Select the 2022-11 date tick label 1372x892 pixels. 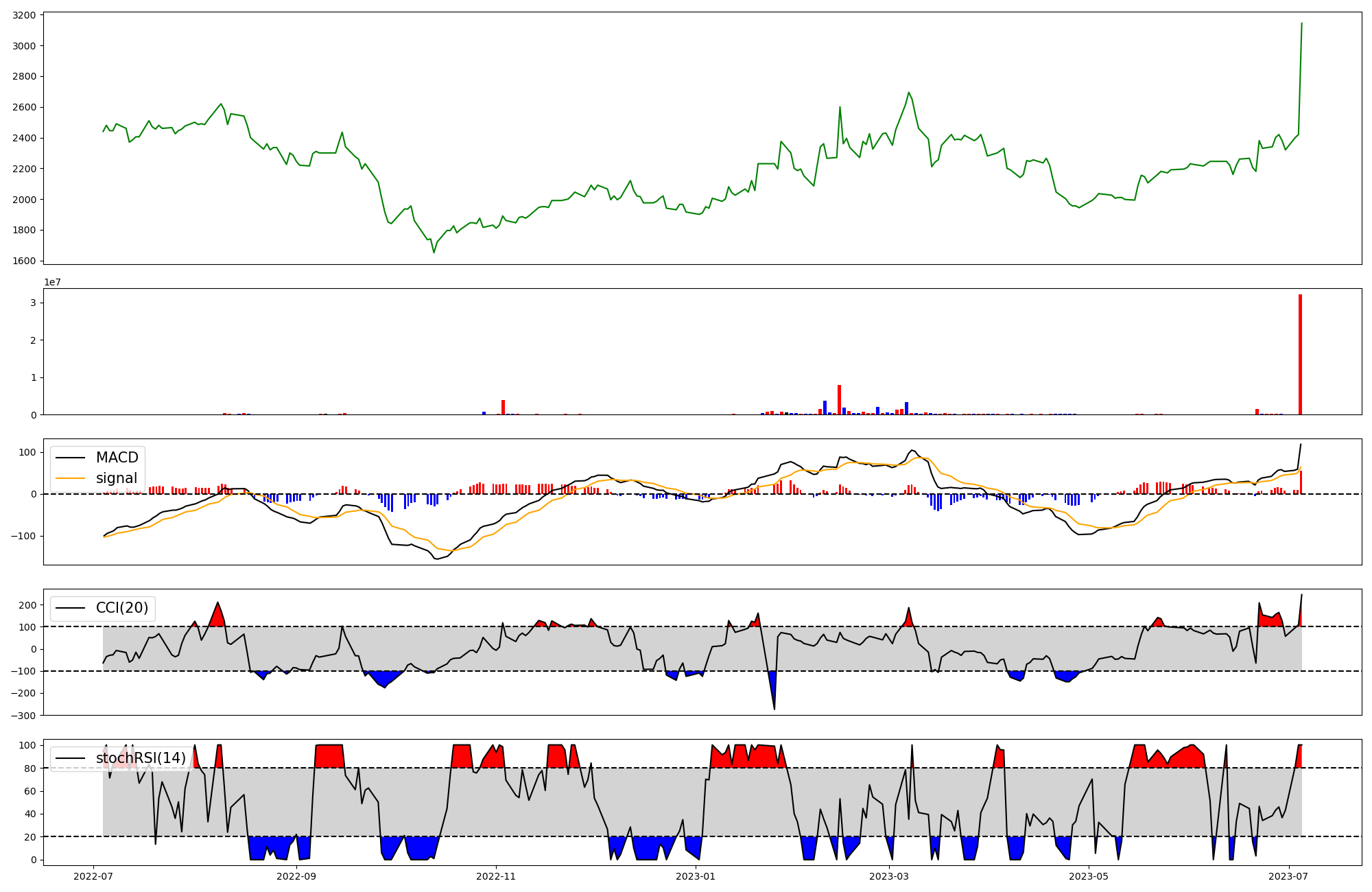point(495,876)
